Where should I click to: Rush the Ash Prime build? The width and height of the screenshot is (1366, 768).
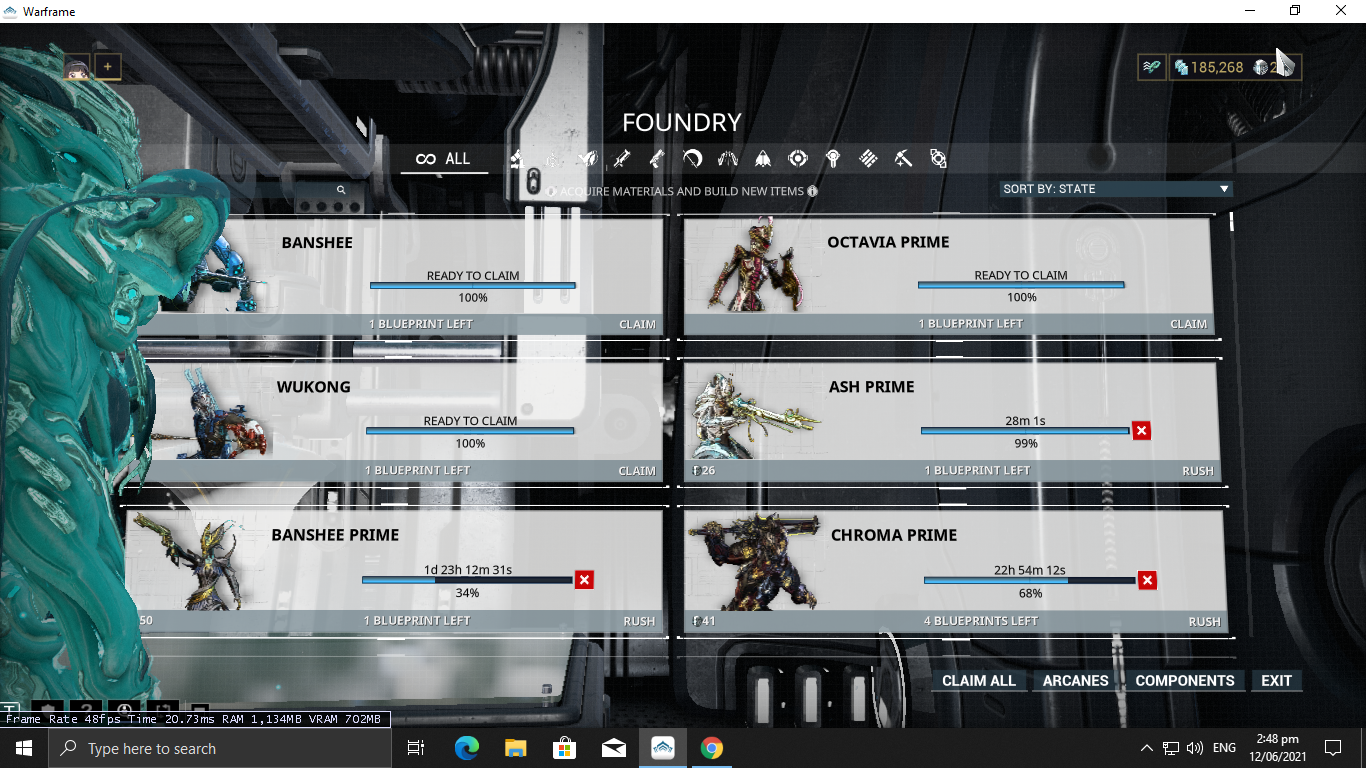[x=1198, y=471]
